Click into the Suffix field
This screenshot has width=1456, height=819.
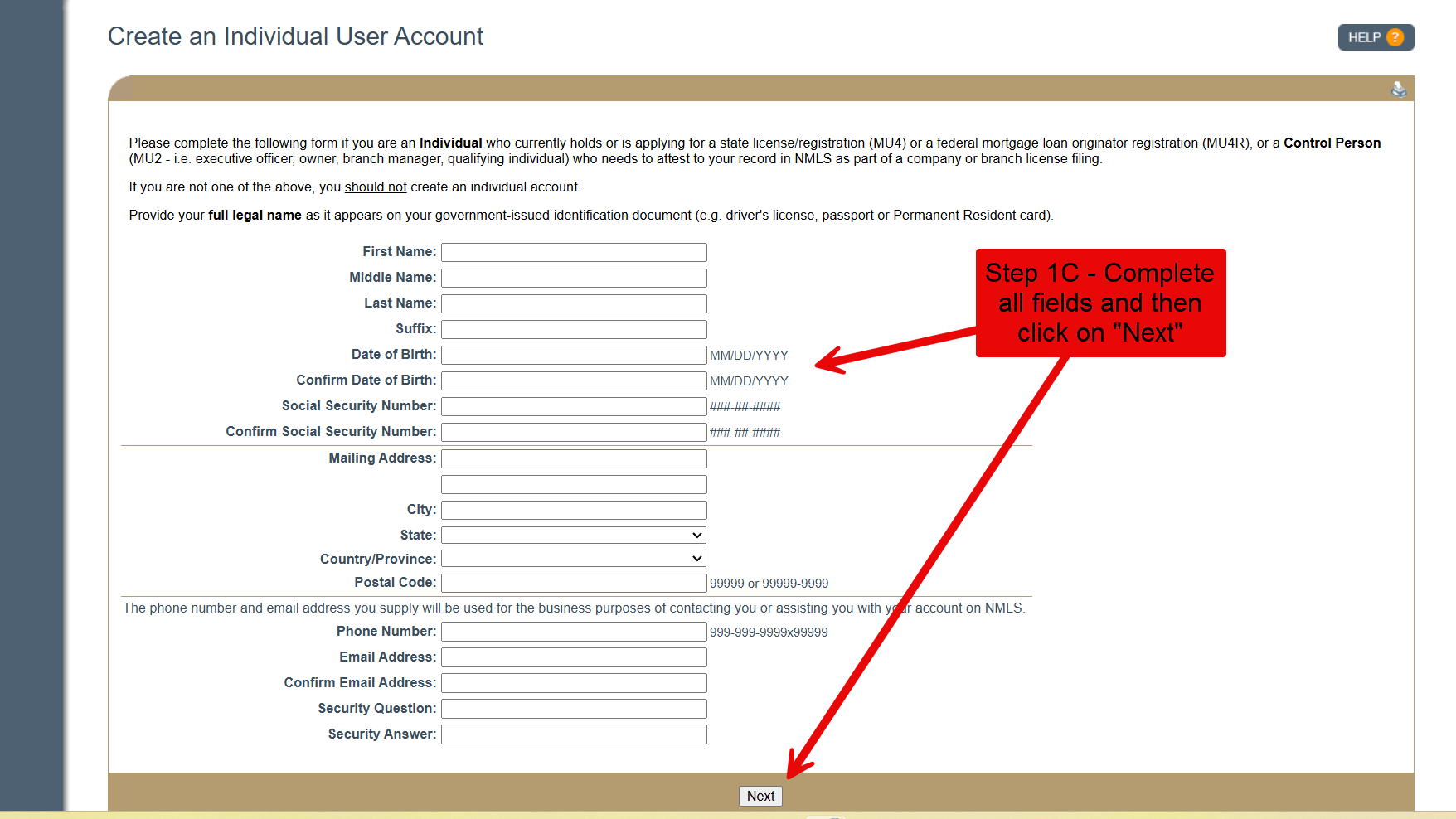point(574,329)
